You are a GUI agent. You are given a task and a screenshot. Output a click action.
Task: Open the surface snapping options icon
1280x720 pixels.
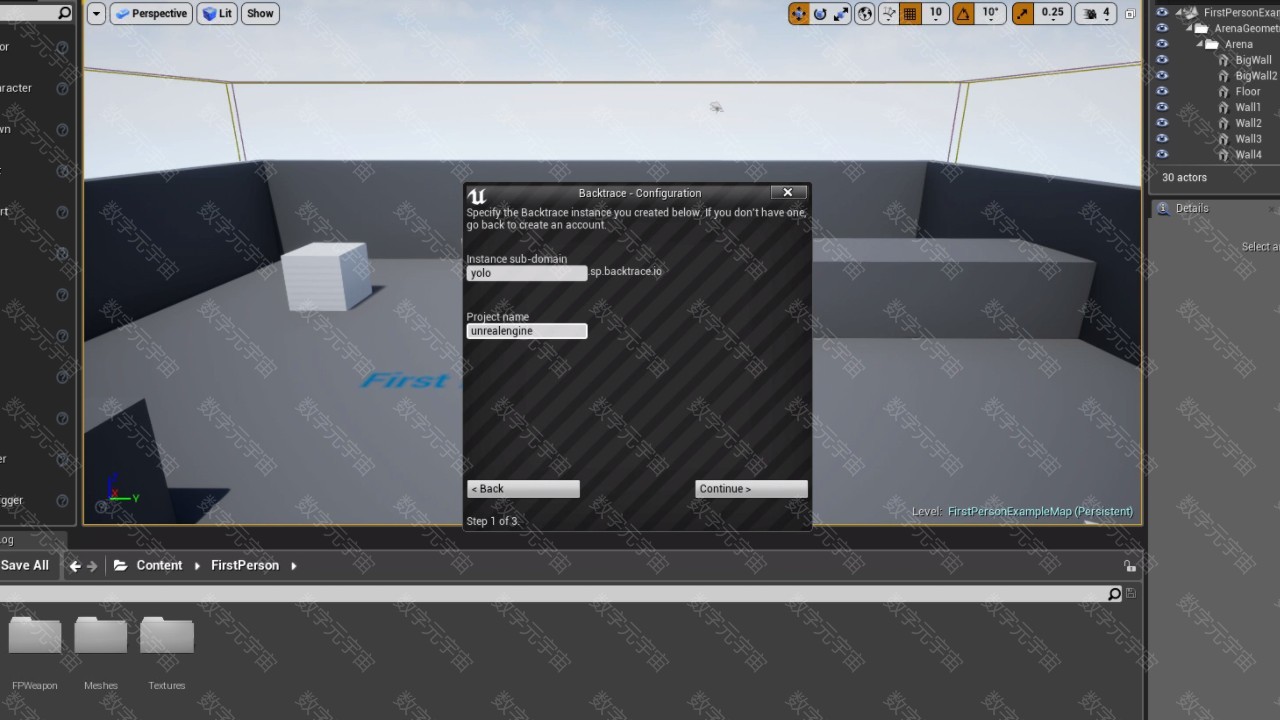click(889, 13)
